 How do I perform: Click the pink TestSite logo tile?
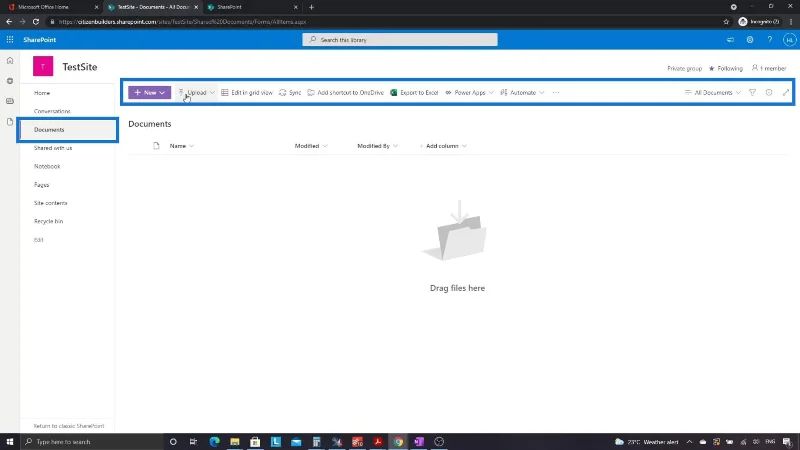point(43,66)
